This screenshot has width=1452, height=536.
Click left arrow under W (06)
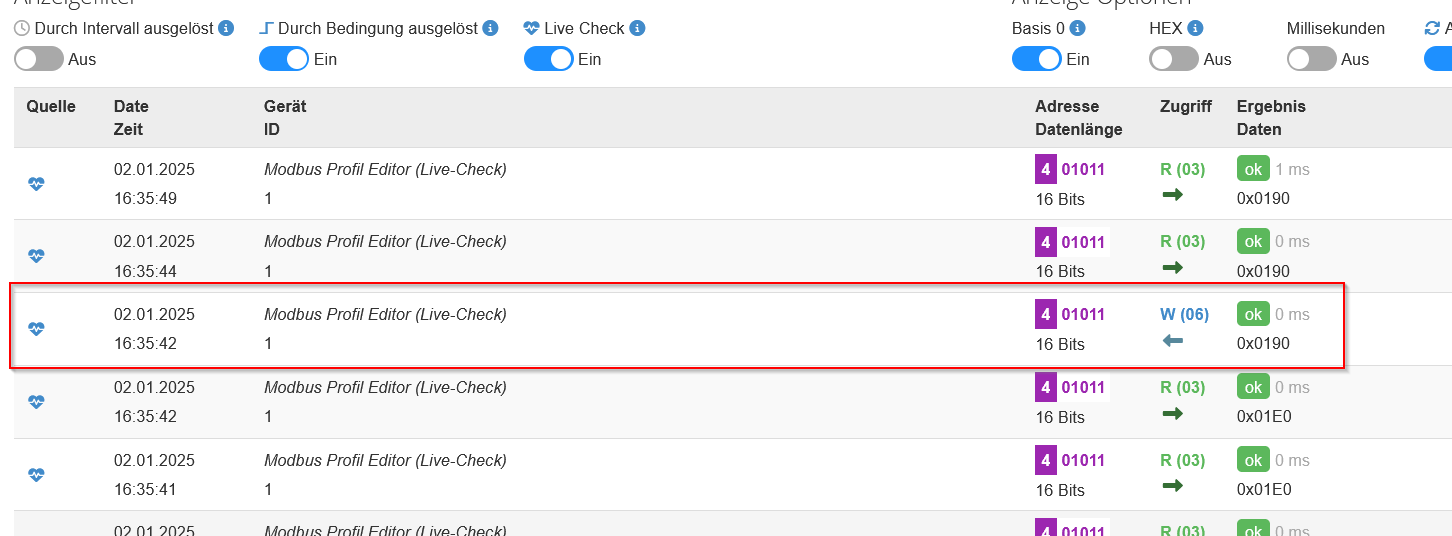(1172, 341)
